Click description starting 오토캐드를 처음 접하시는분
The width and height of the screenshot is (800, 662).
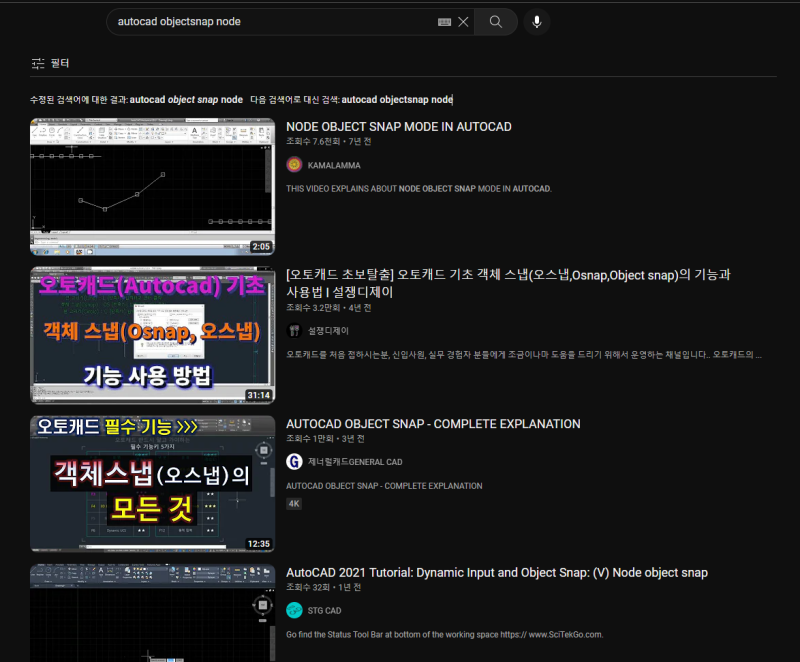coord(524,354)
